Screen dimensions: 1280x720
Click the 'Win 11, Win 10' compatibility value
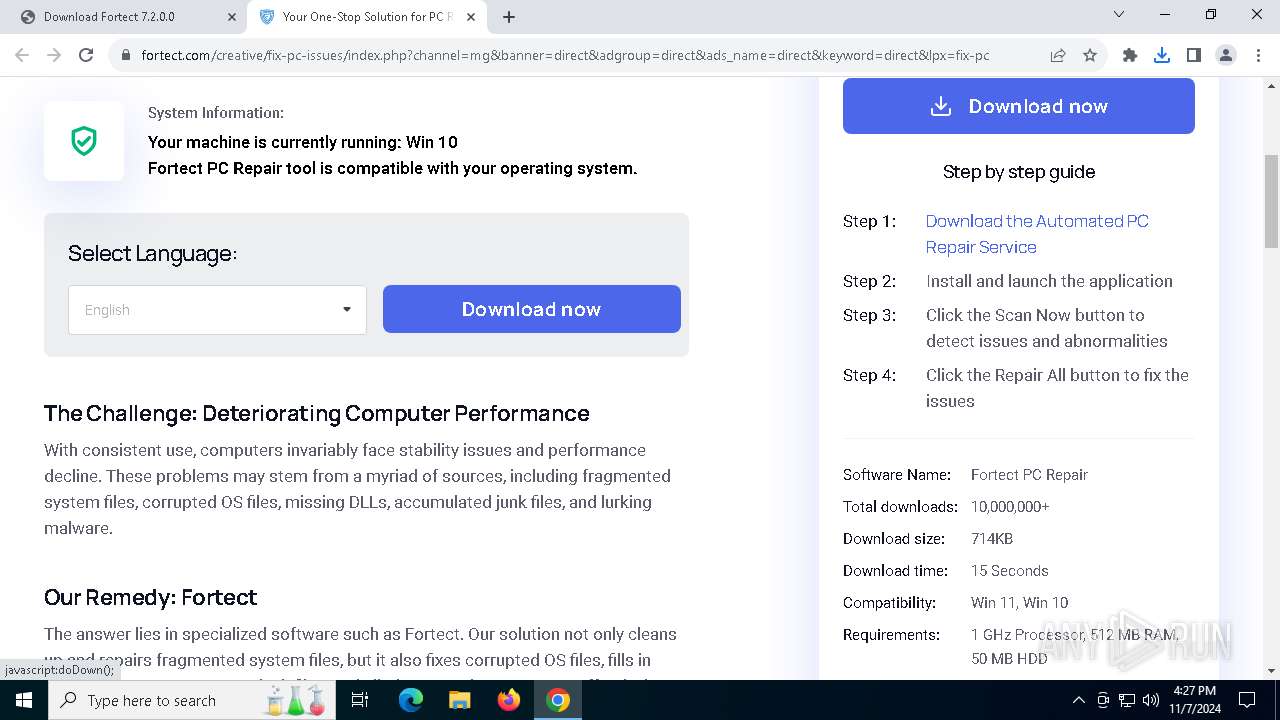1020,603
